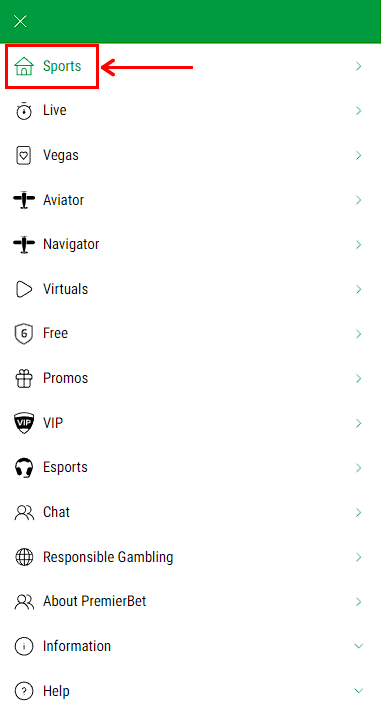Expand the Information section chevron
The height and width of the screenshot is (714, 381).
pyautogui.click(x=359, y=646)
